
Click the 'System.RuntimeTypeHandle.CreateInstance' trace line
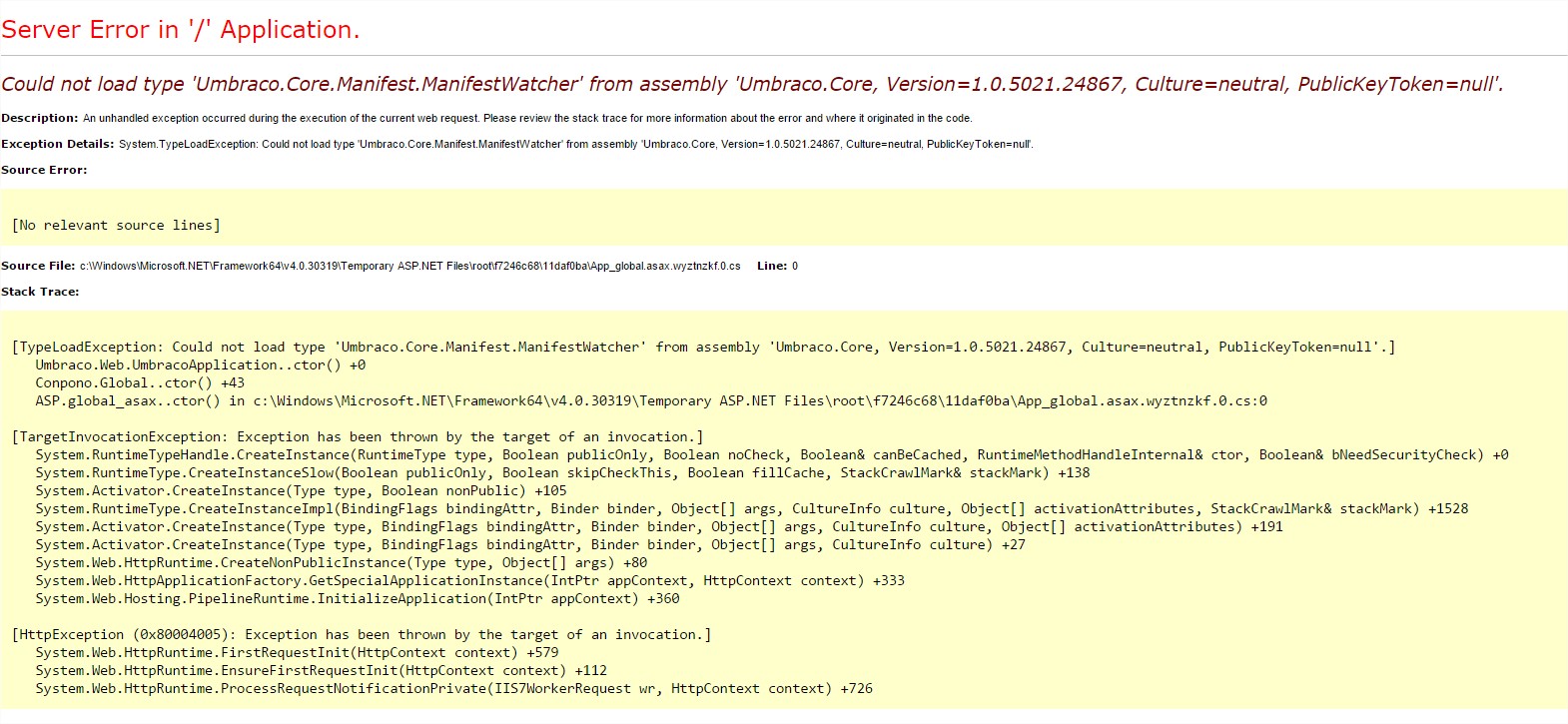[772, 455]
